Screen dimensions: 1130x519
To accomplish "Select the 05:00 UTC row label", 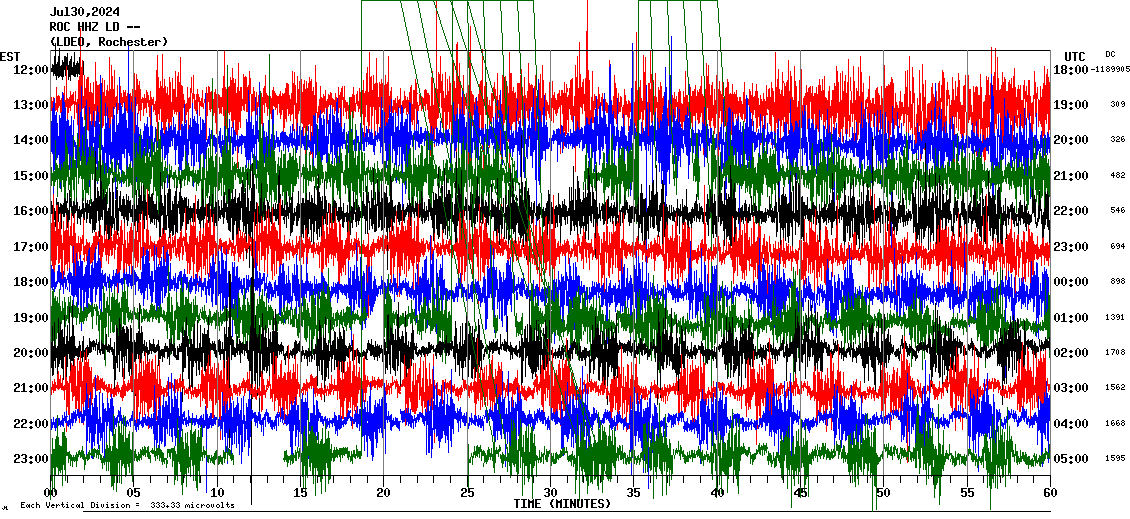I will pos(1071,459).
